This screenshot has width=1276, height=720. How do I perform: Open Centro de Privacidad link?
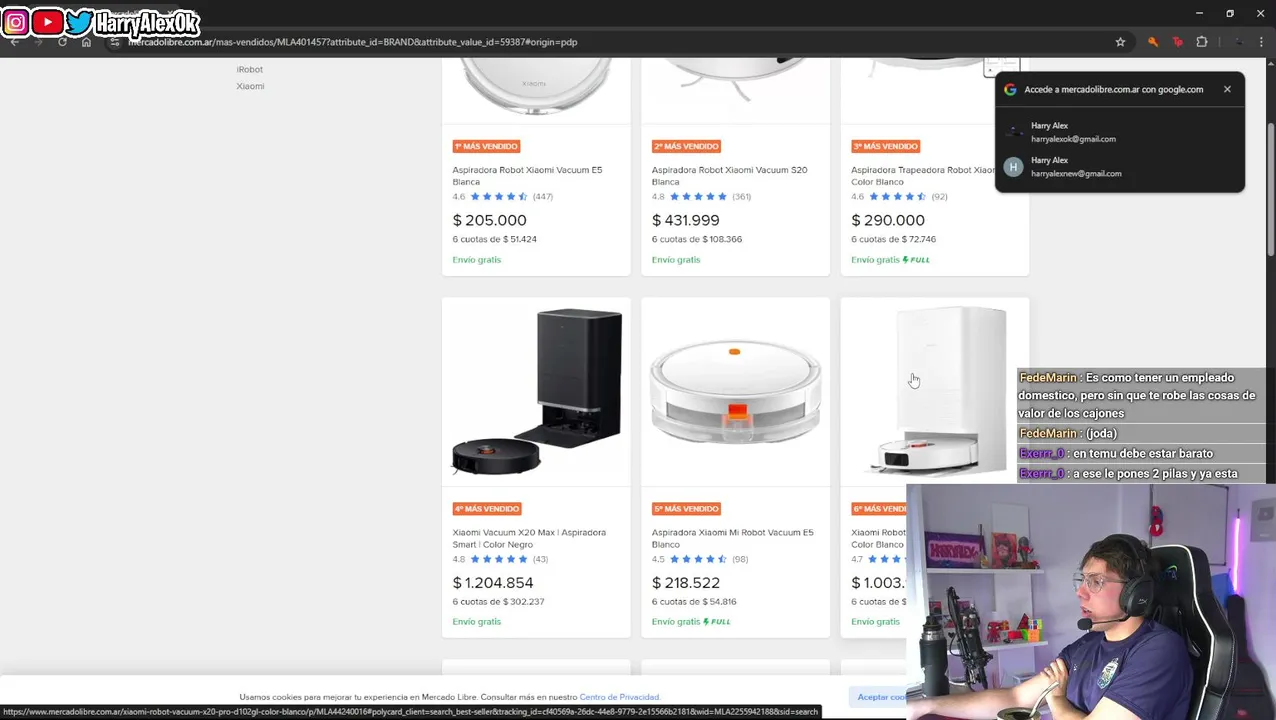[619, 697]
